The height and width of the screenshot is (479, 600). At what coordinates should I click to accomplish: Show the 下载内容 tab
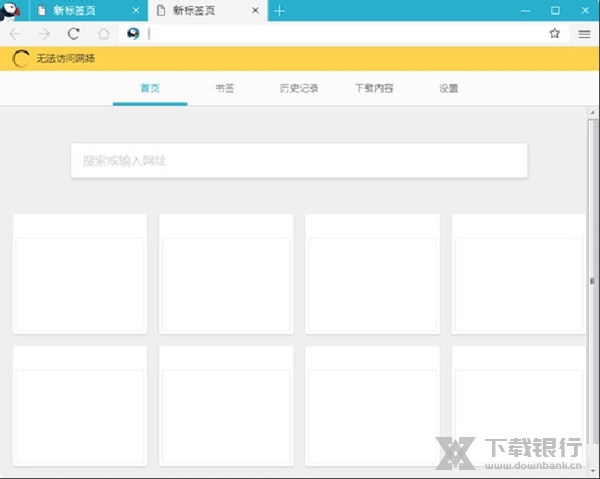[374, 88]
